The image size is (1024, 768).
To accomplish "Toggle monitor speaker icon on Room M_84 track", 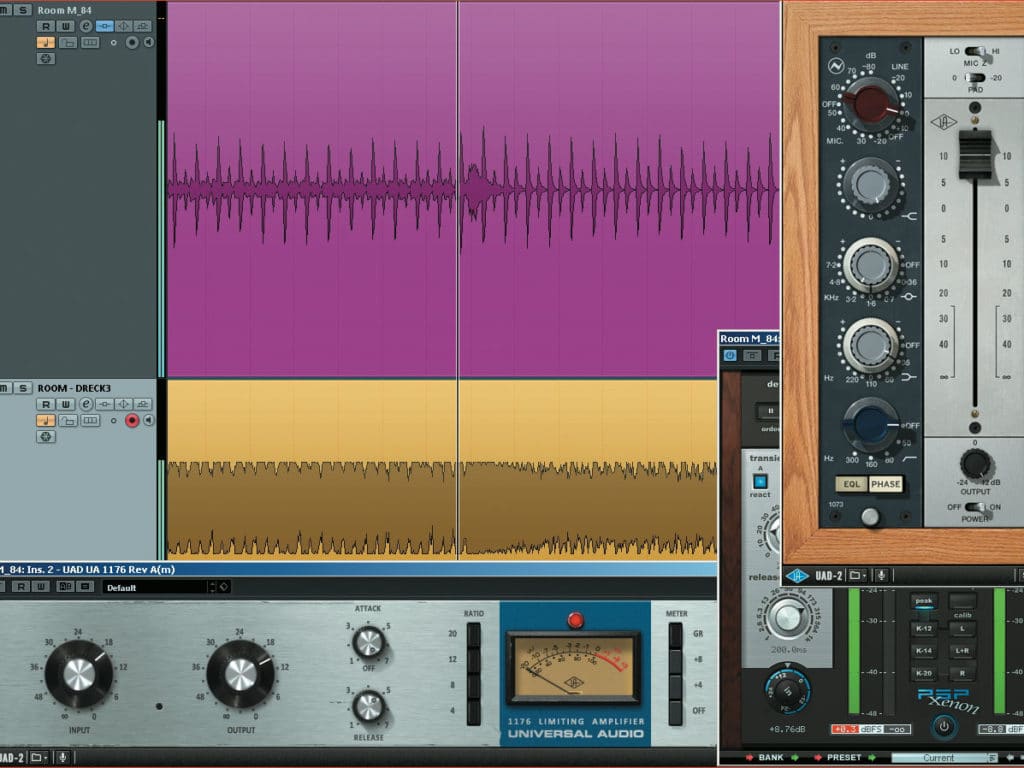I will click(x=149, y=42).
